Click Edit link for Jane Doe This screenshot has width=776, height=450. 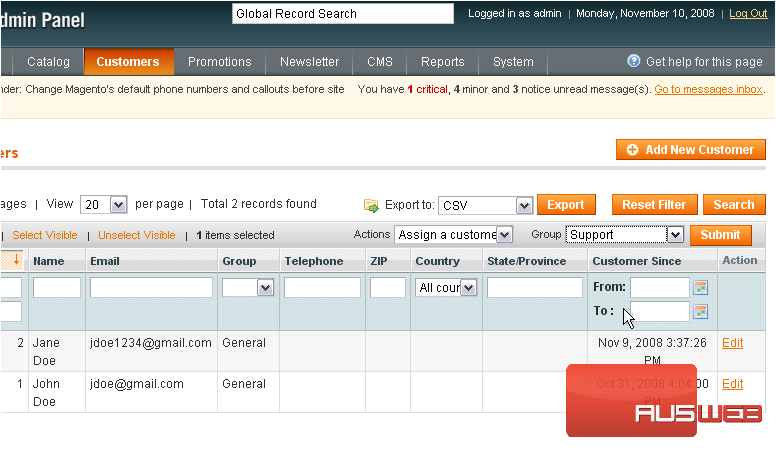click(x=732, y=343)
